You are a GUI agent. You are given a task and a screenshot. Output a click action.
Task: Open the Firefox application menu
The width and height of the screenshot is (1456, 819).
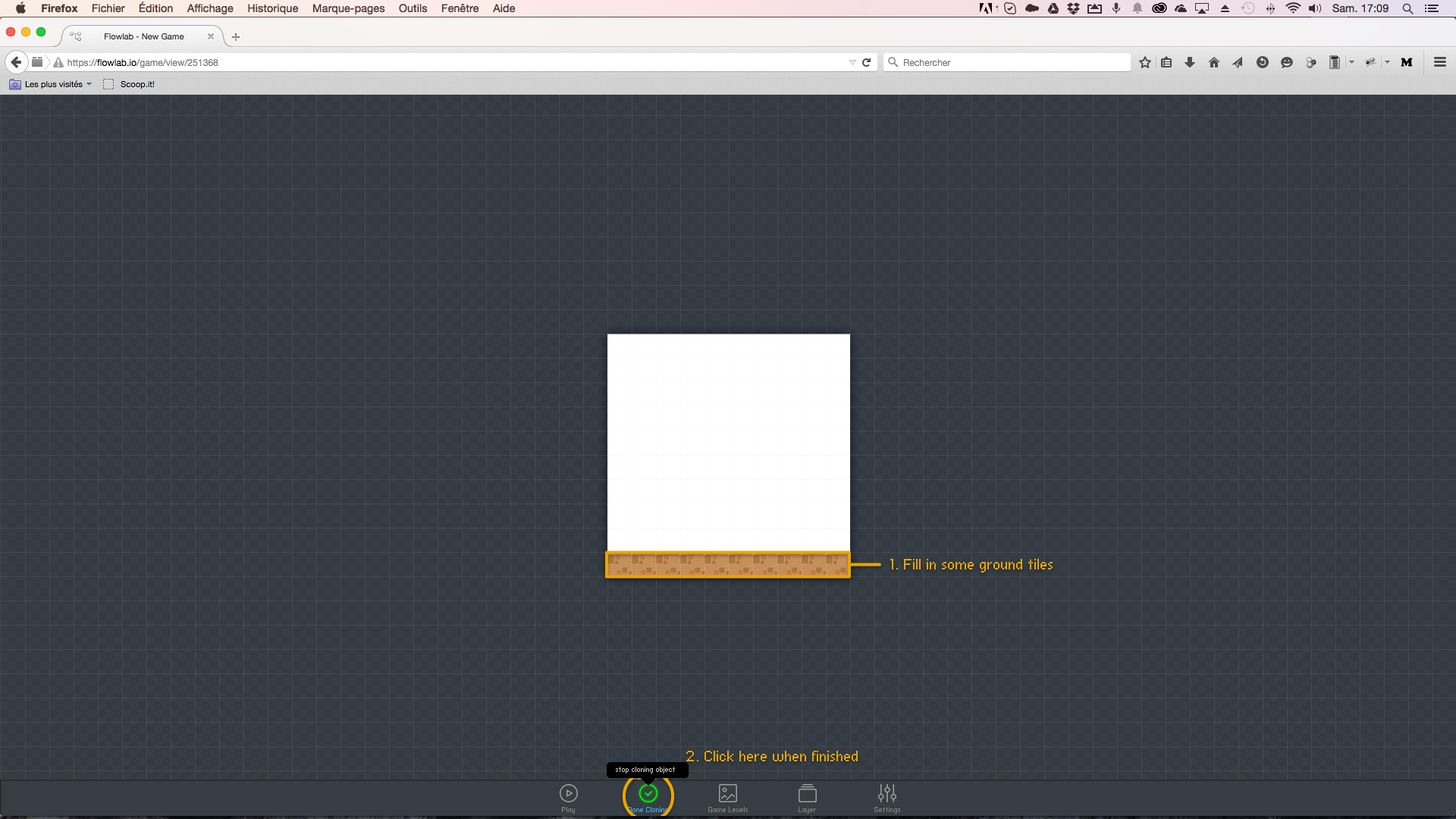pyautogui.click(x=59, y=8)
